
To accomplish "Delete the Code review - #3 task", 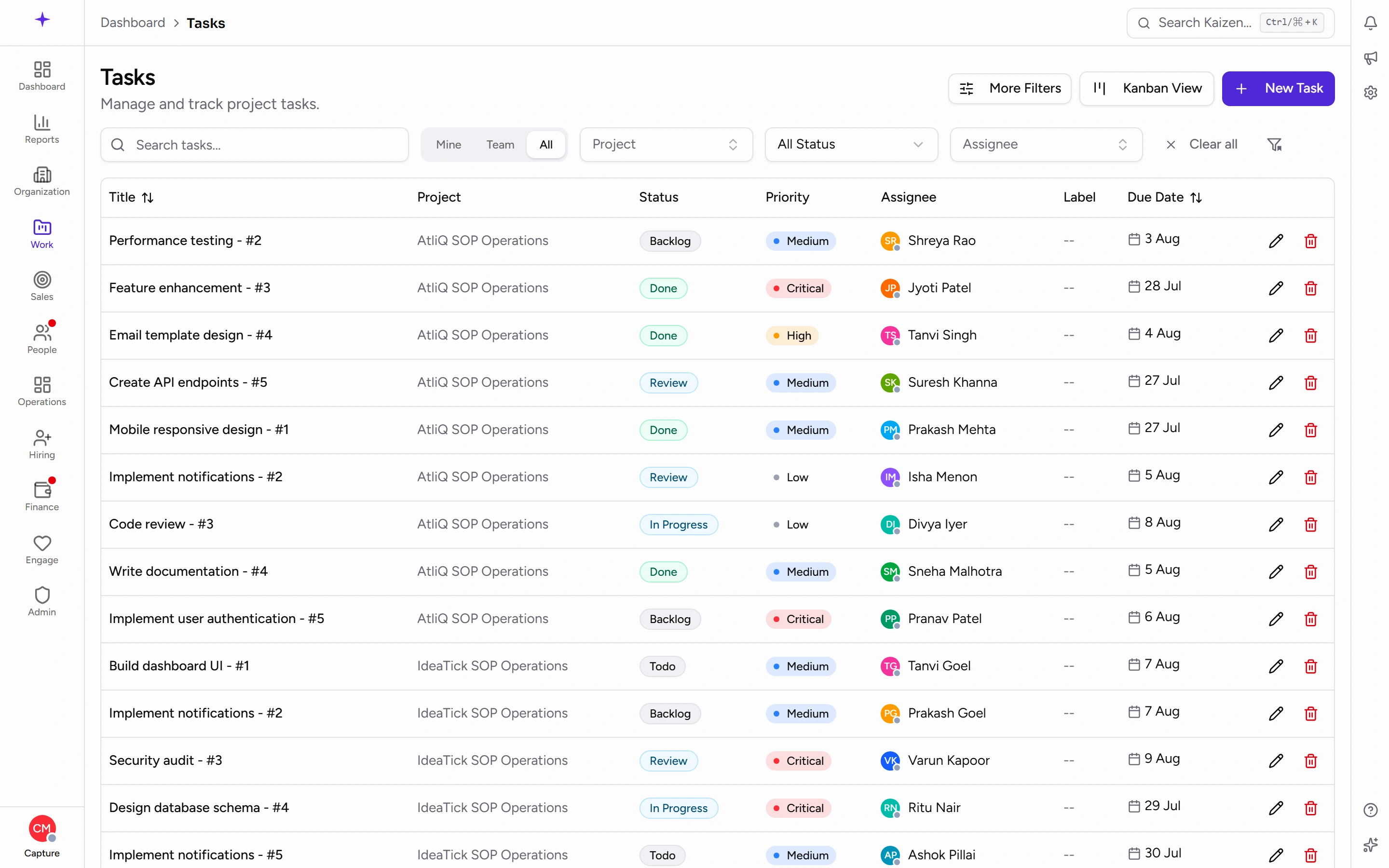I will [x=1311, y=525].
